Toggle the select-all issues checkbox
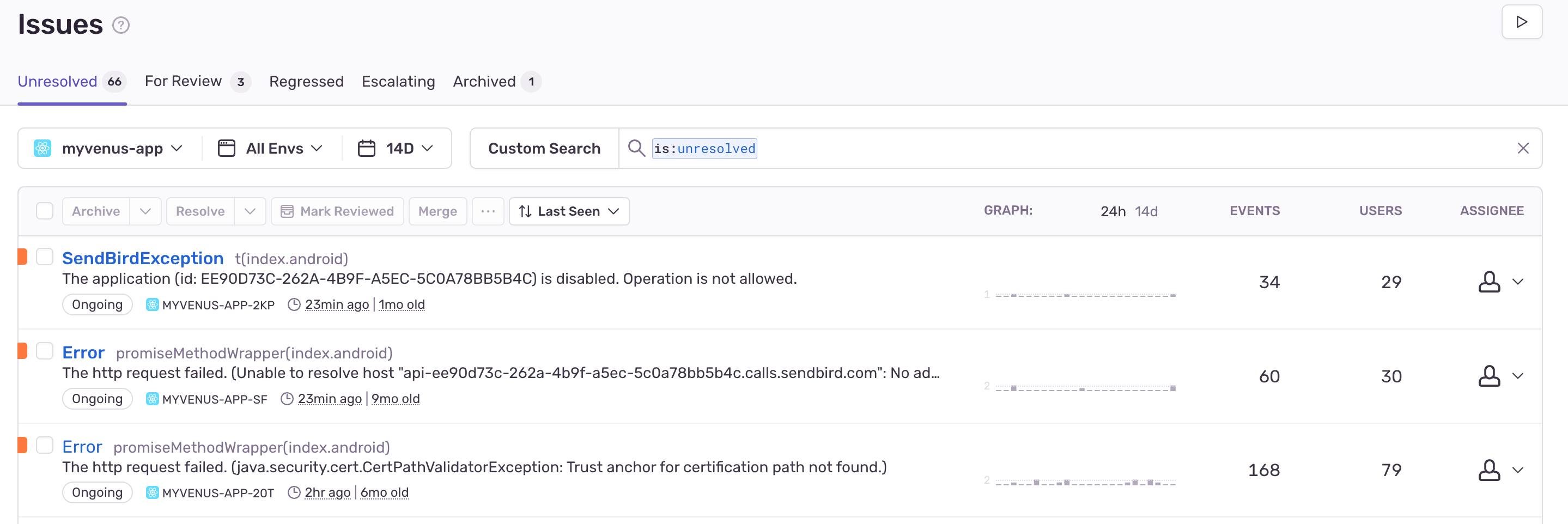 (x=45, y=211)
